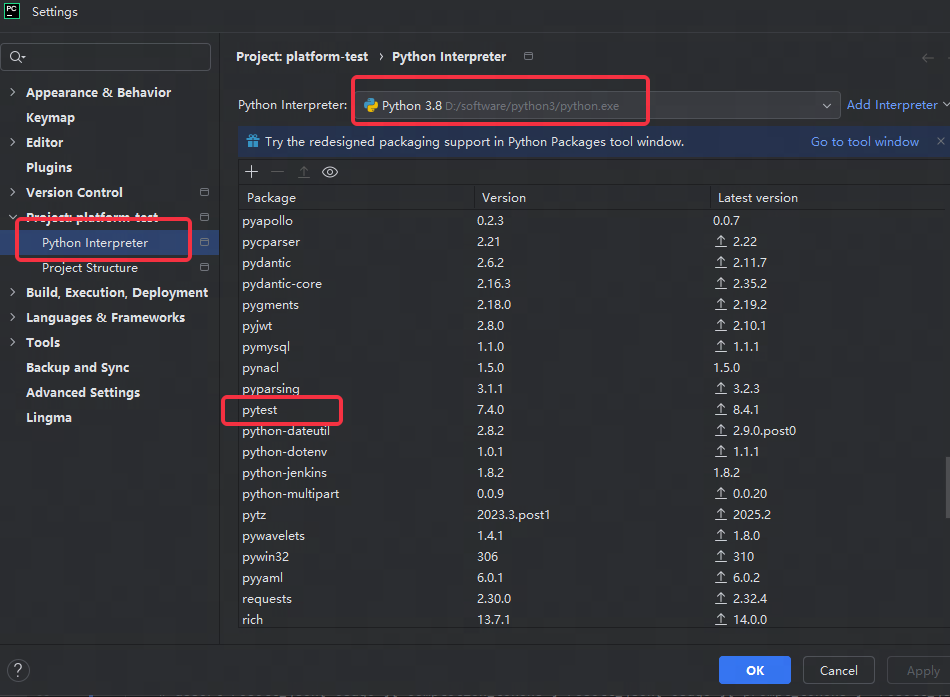The height and width of the screenshot is (697, 950).
Task: Select the pyapollo package row
Action: (x=592, y=221)
